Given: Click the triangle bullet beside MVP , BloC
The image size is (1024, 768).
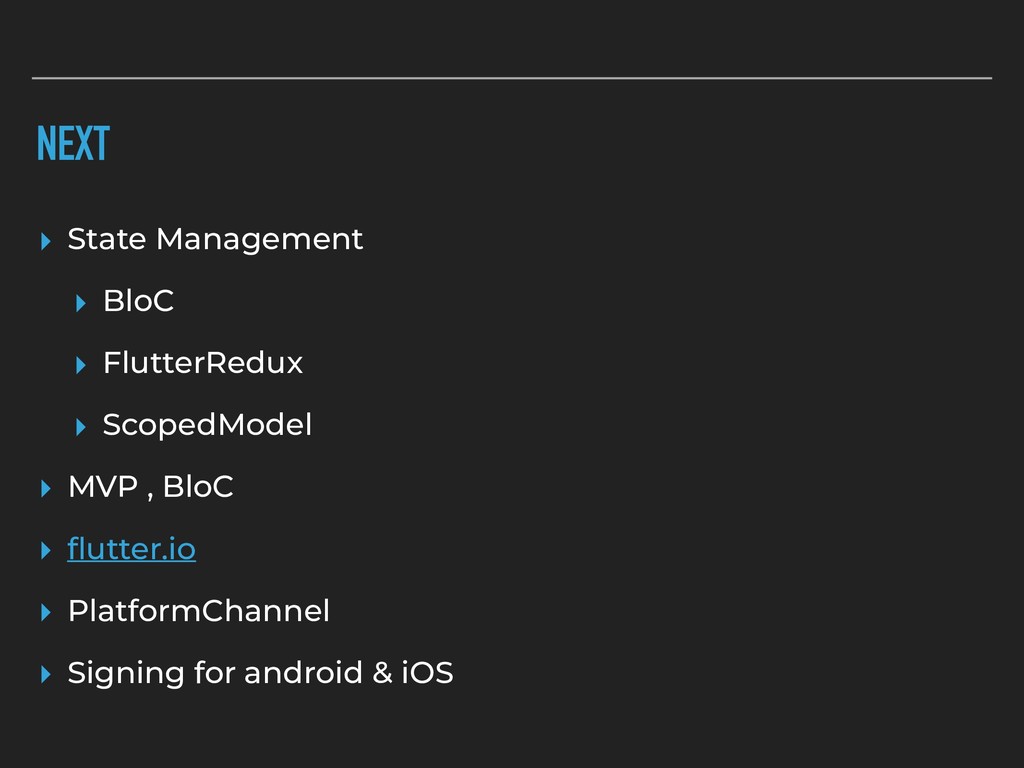Looking at the screenshot, I should [45, 488].
